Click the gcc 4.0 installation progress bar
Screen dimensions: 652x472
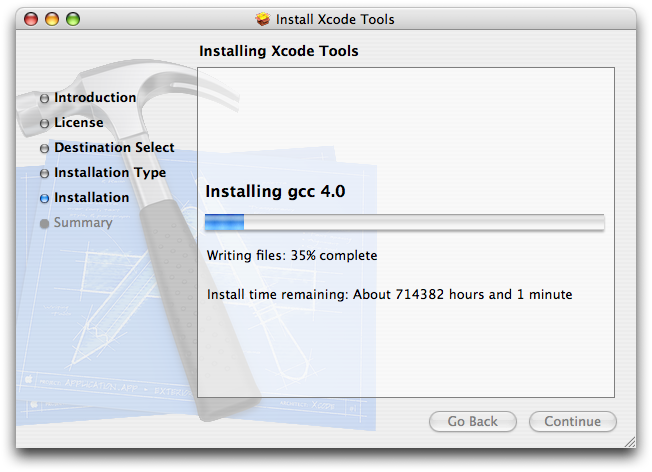(x=404, y=222)
